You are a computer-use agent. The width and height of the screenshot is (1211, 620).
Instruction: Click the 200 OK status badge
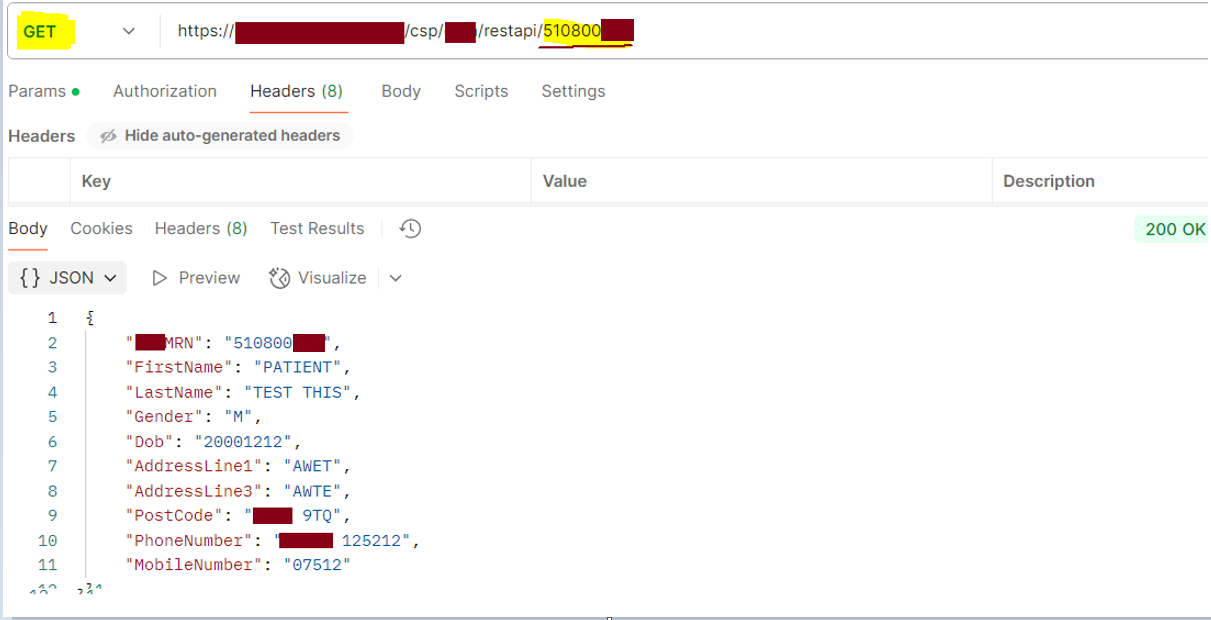1174,229
